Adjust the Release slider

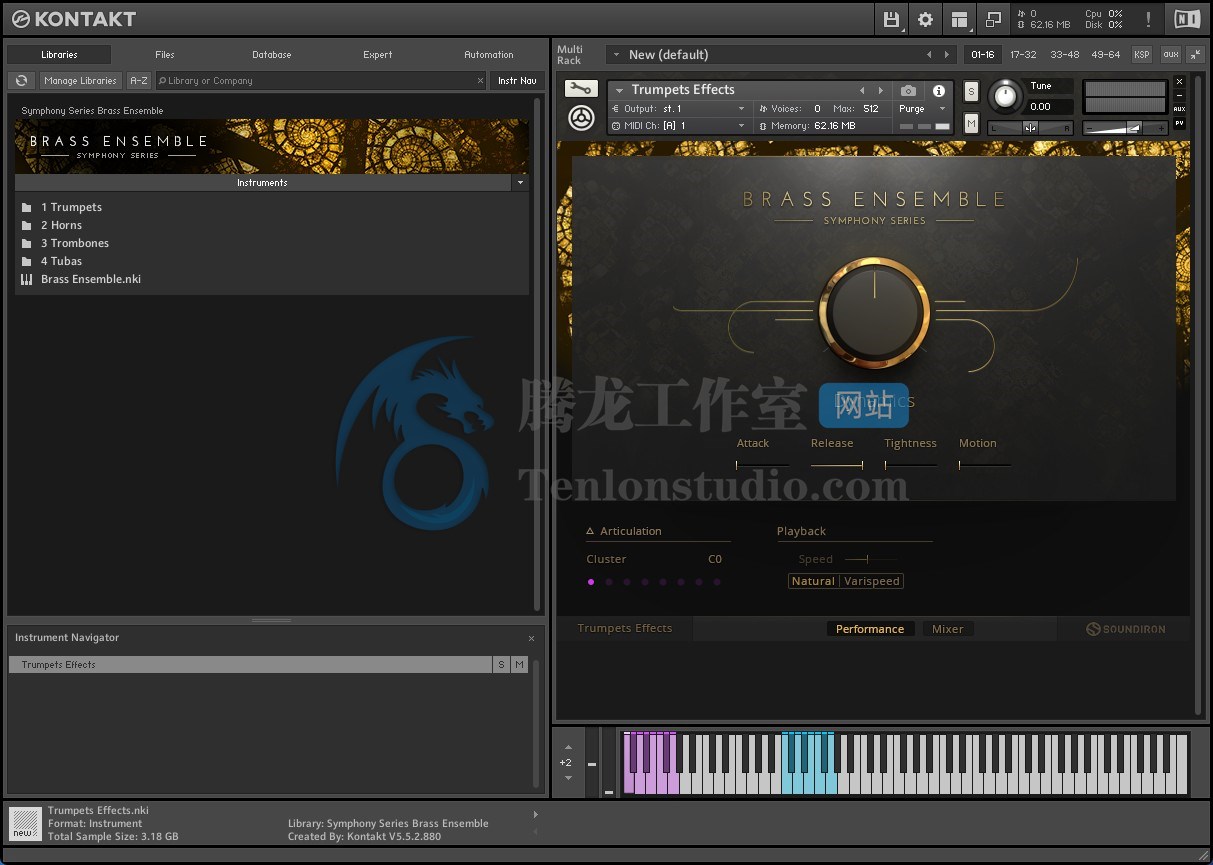pos(837,465)
